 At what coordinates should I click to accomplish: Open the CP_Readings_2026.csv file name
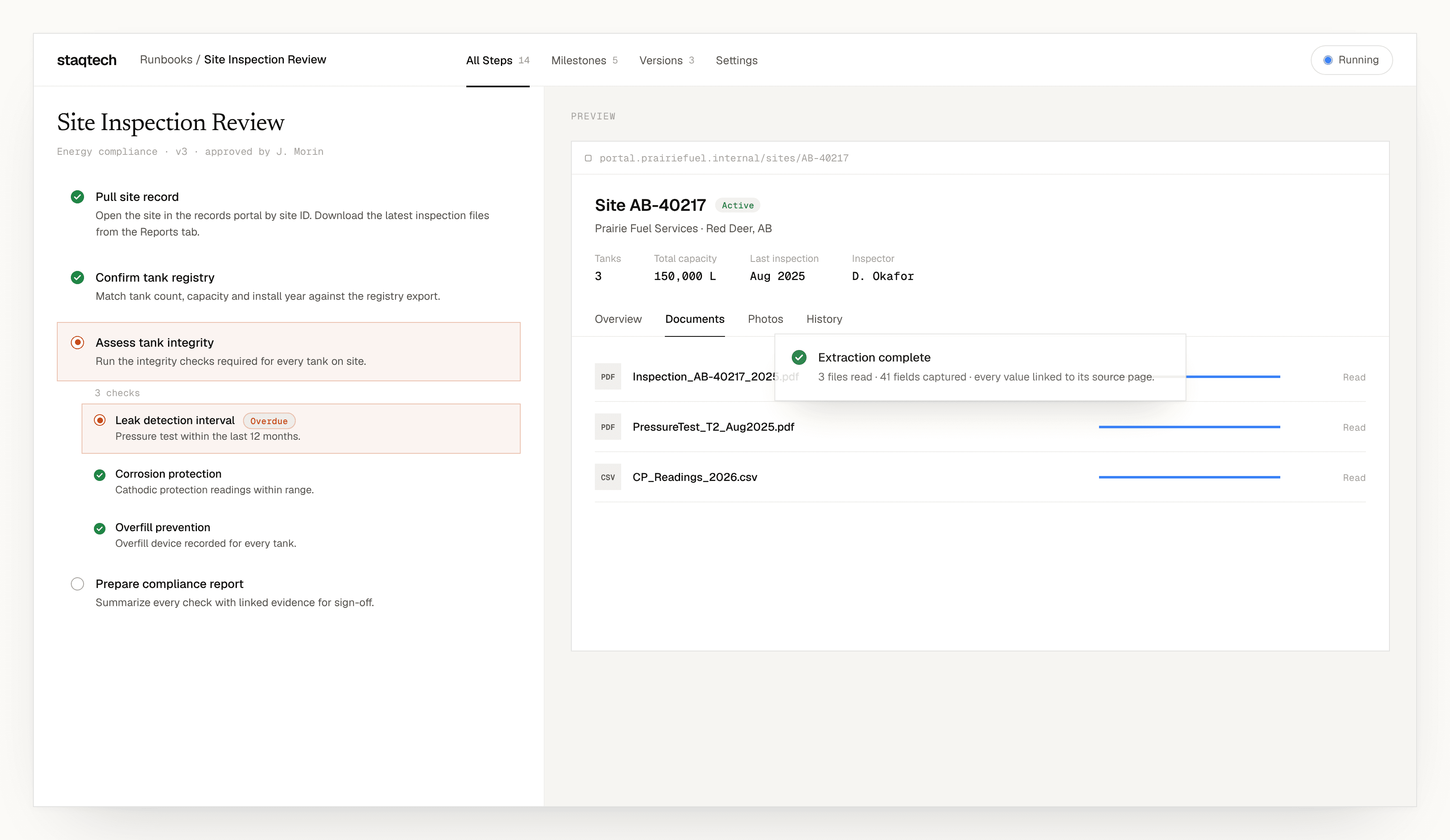coord(695,477)
